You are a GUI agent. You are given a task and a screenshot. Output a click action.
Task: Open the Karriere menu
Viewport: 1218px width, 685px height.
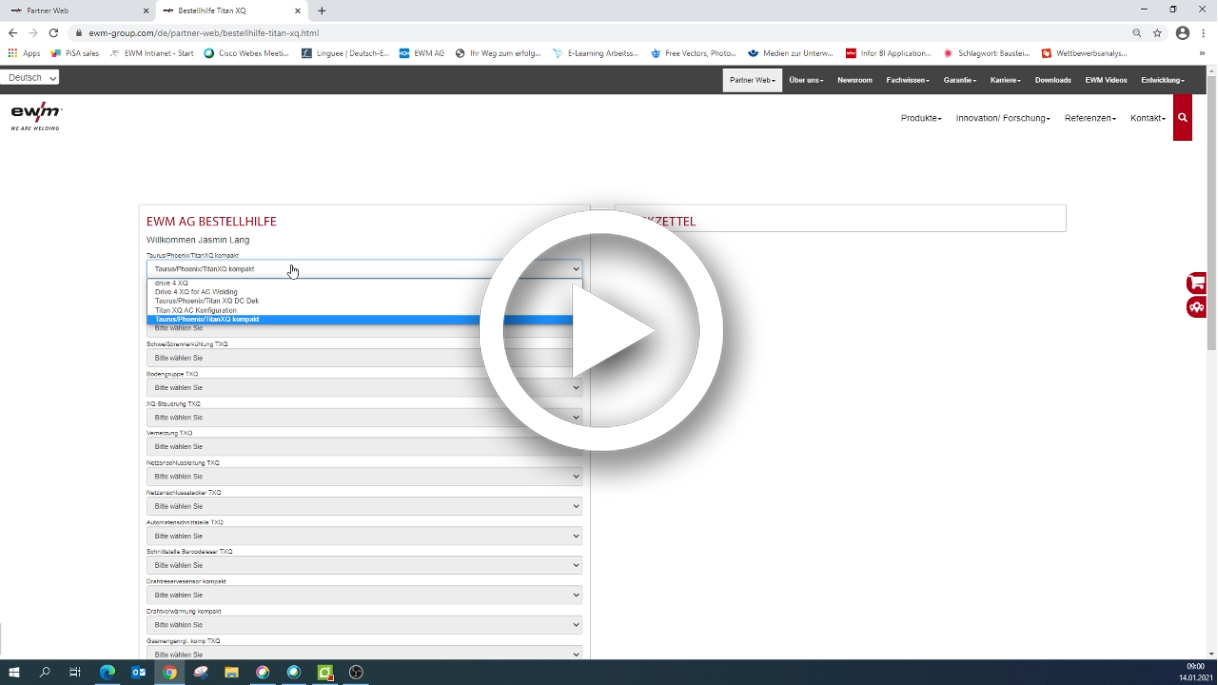(1005, 80)
